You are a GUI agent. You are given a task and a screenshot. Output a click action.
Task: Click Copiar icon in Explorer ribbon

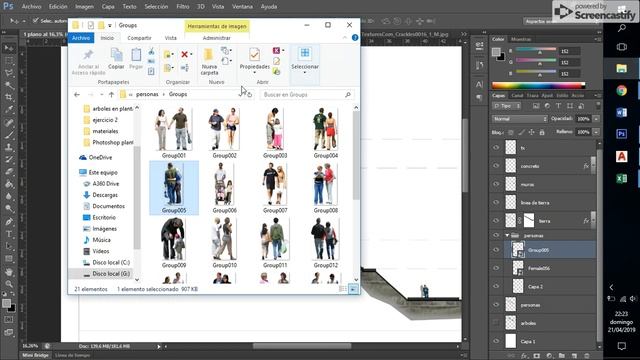116,55
